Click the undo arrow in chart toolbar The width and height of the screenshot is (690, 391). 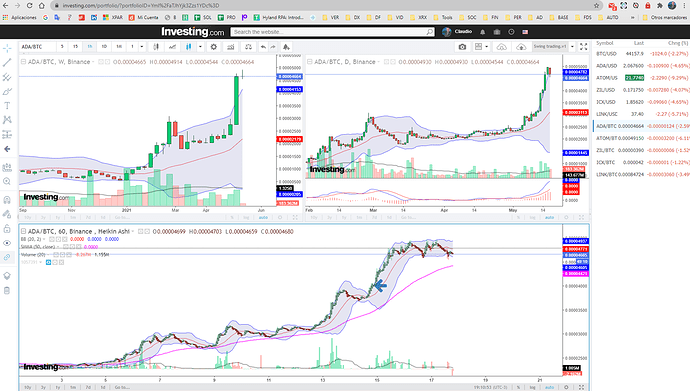click(263, 47)
